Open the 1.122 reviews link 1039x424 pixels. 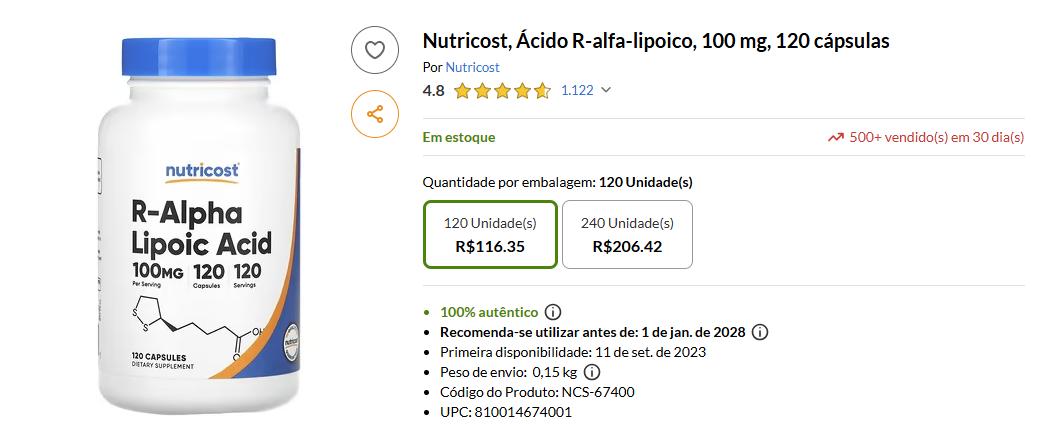(577, 90)
